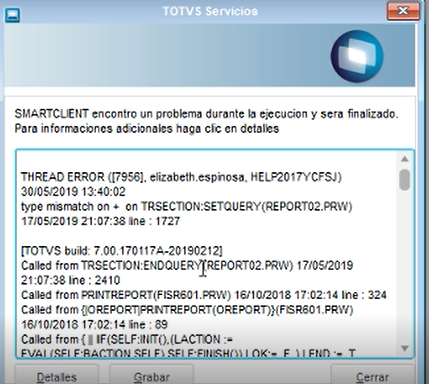The height and width of the screenshot is (384, 429).
Task: Click the TOTVS window icon in the title bar
Action: click(12, 15)
